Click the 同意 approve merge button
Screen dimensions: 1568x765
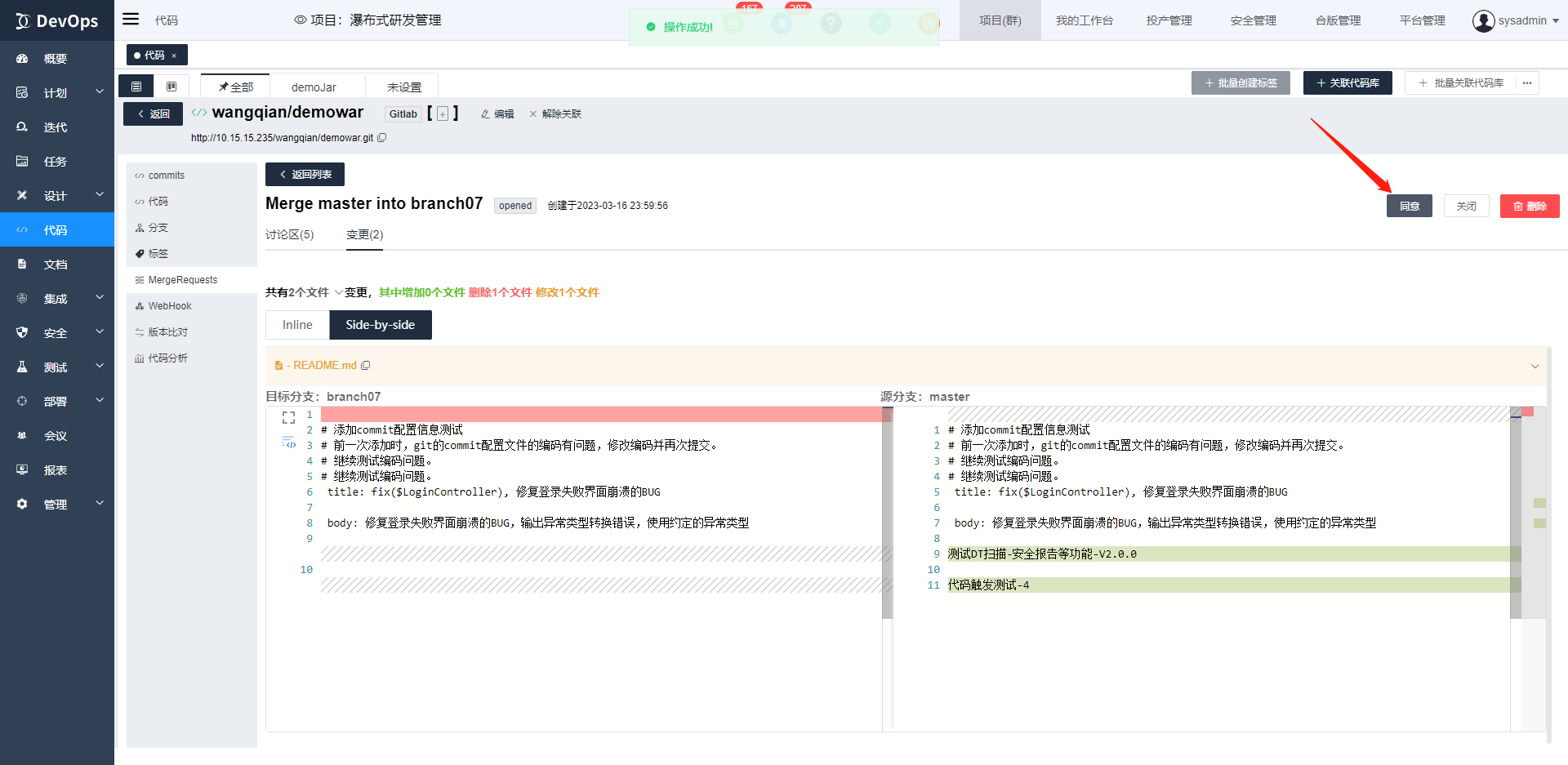point(1409,206)
